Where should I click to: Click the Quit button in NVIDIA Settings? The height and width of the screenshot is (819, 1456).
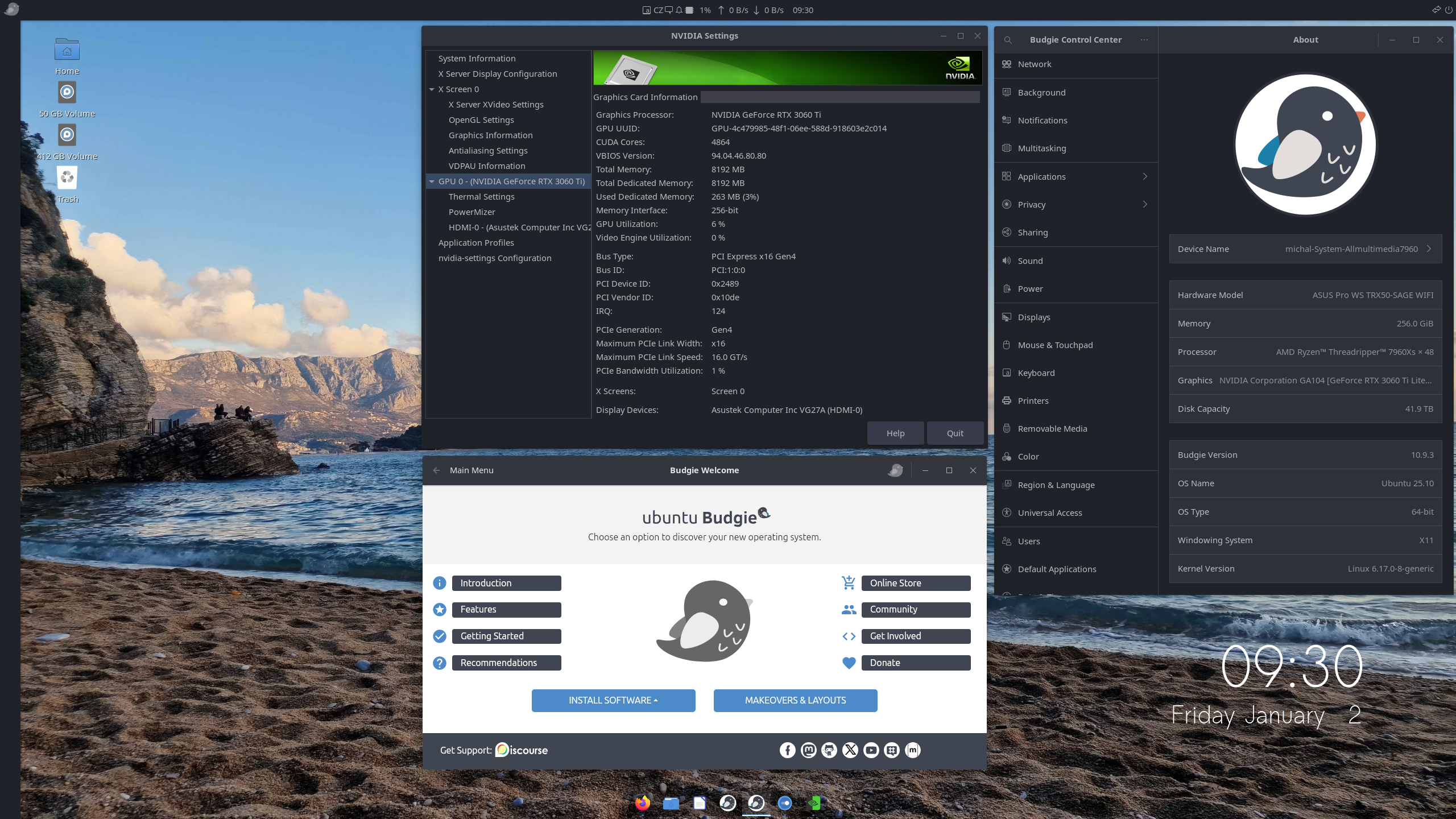coord(954,433)
